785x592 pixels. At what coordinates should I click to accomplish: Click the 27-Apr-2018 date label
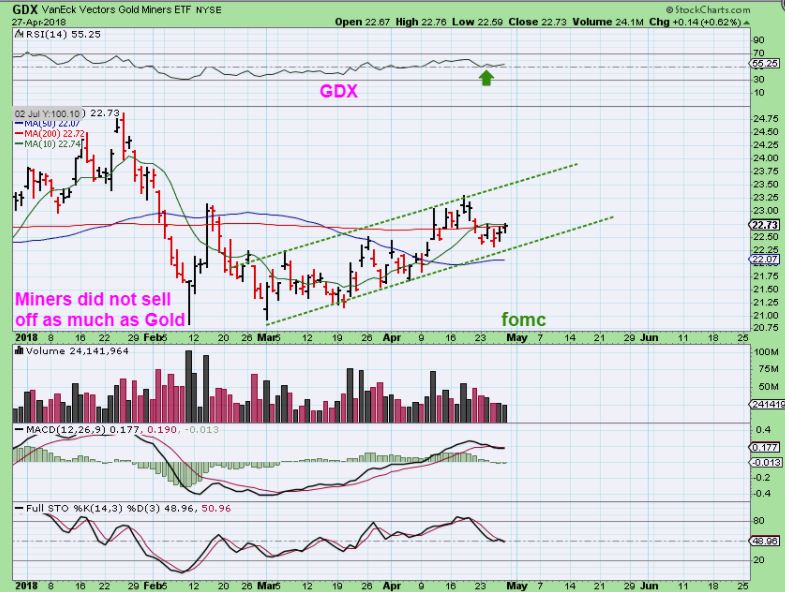coord(39,22)
